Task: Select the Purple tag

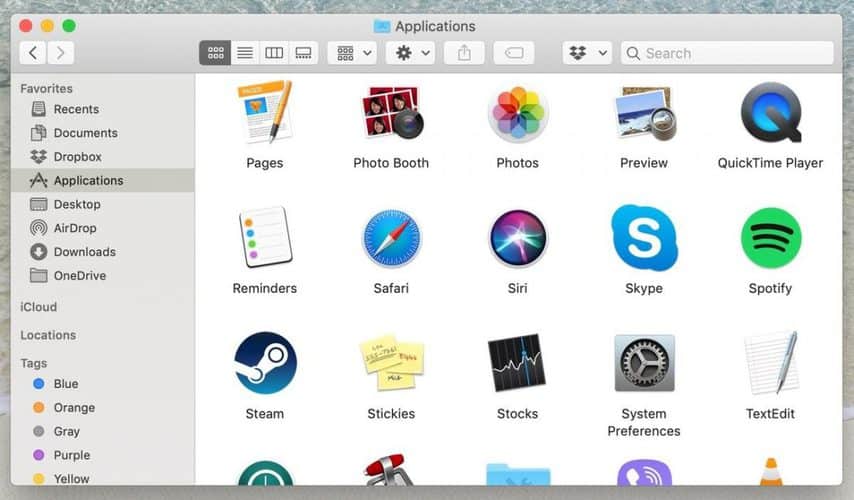Action: tap(102, 455)
